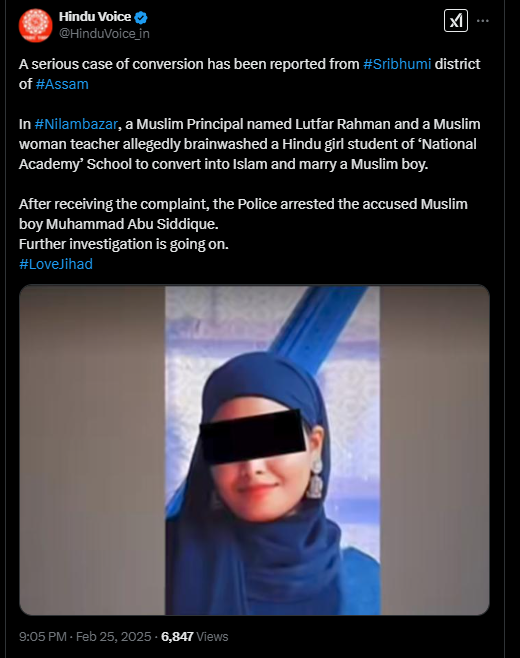Image resolution: width=520 pixels, height=658 pixels.
Task: Click the blue verified badge
Action: (141, 17)
